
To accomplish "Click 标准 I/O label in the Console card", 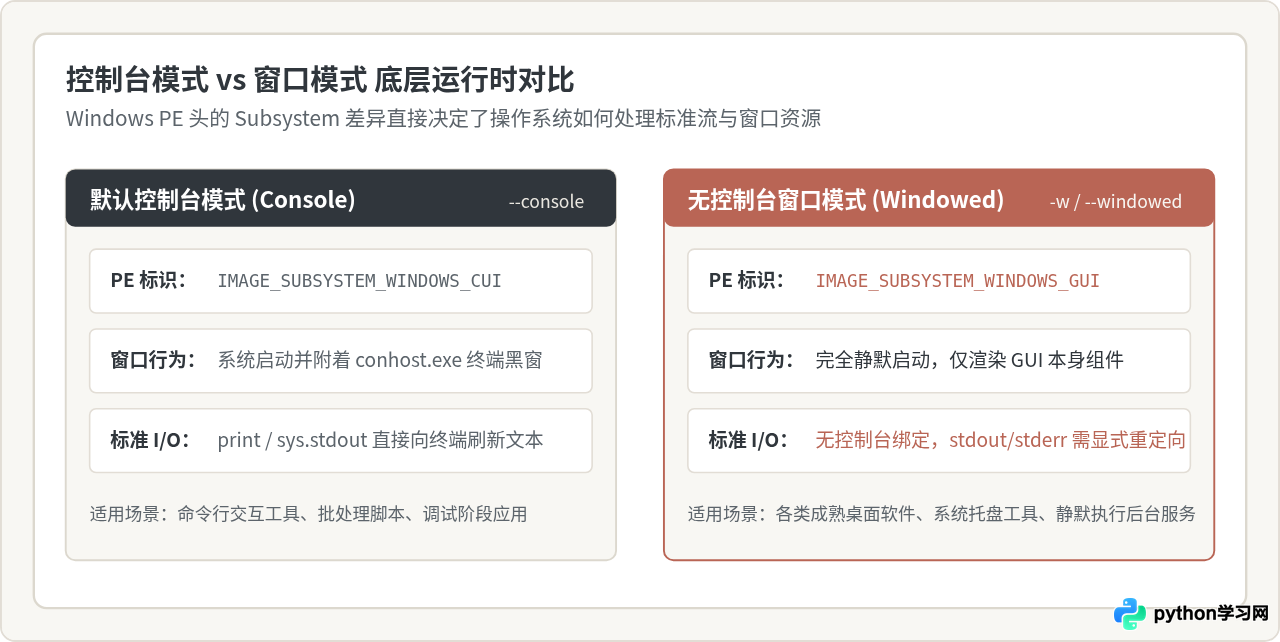I will click(x=150, y=440).
